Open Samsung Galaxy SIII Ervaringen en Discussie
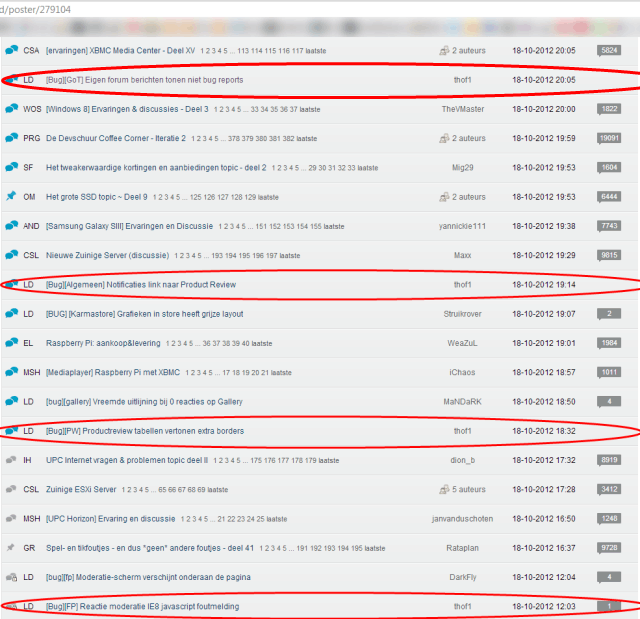 [x=129, y=226]
